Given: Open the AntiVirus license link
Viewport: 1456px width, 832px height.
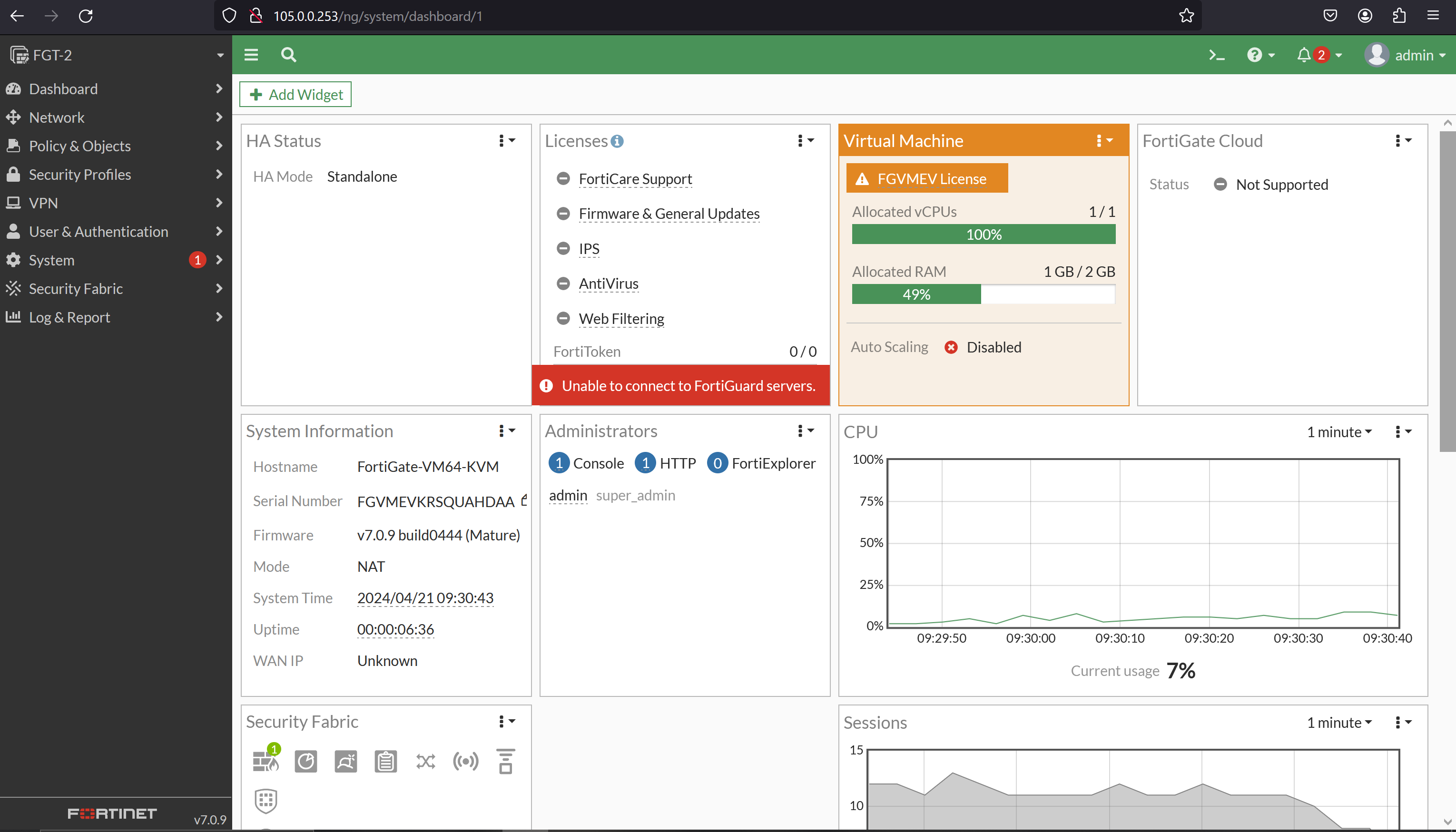Looking at the screenshot, I should click(609, 284).
